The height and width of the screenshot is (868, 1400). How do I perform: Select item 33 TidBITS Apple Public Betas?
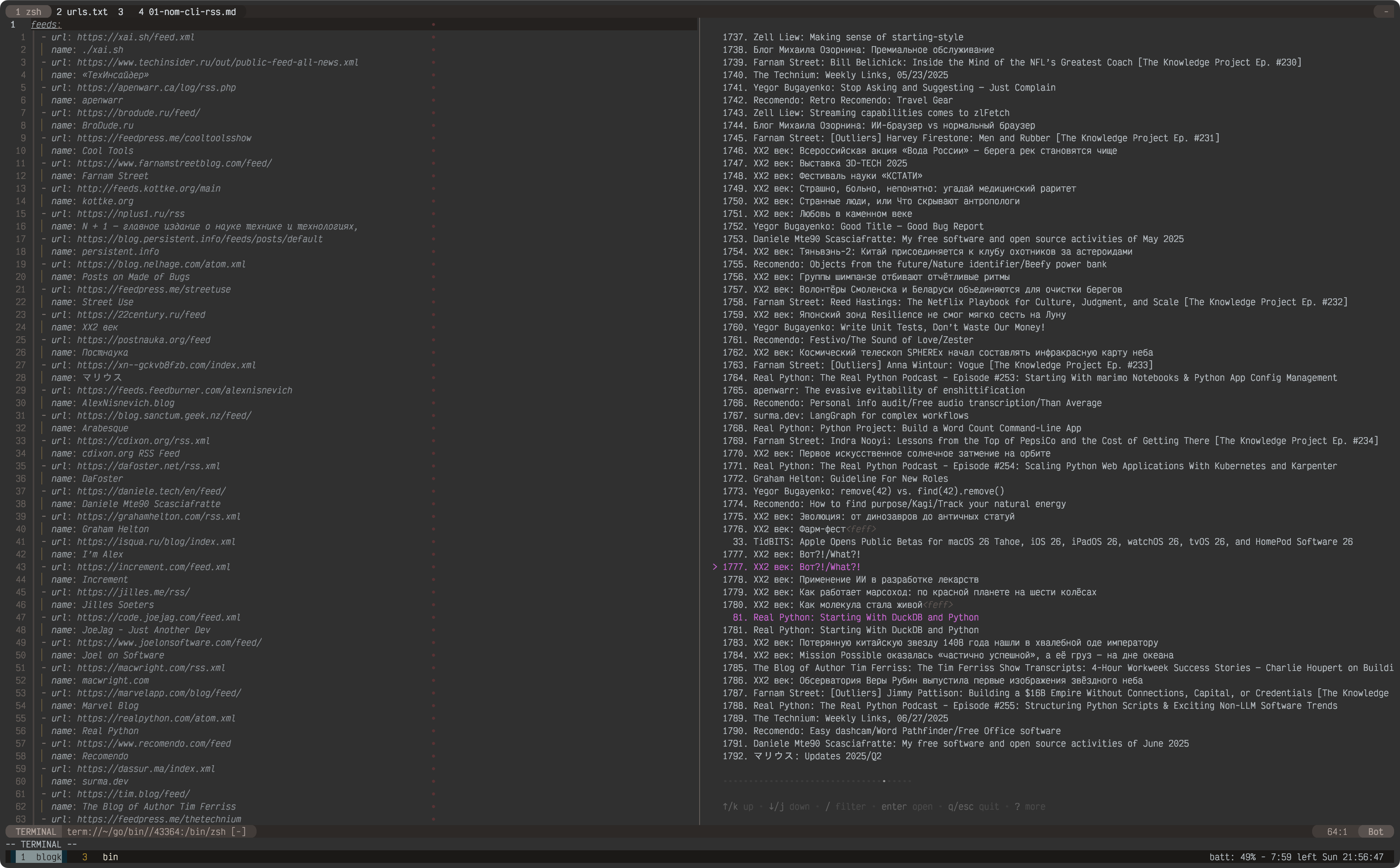(1043, 542)
